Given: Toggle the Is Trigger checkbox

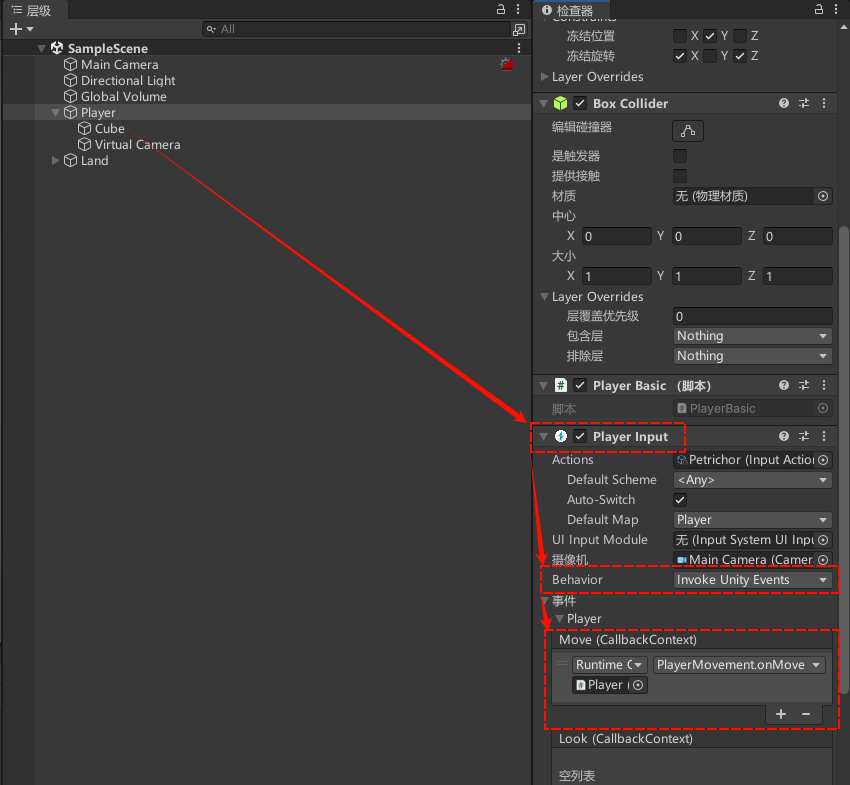Looking at the screenshot, I should (679, 156).
